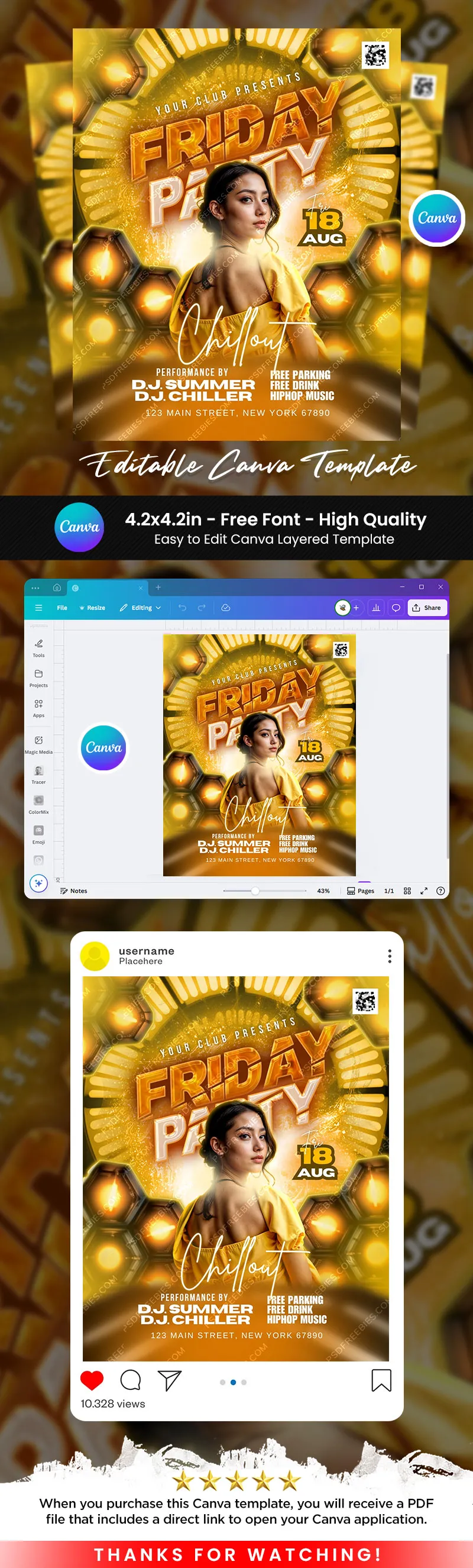The width and height of the screenshot is (473, 1568).
Task: Expand the Editing mode dropdown
Action: pyautogui.click(x=141, y=608)
